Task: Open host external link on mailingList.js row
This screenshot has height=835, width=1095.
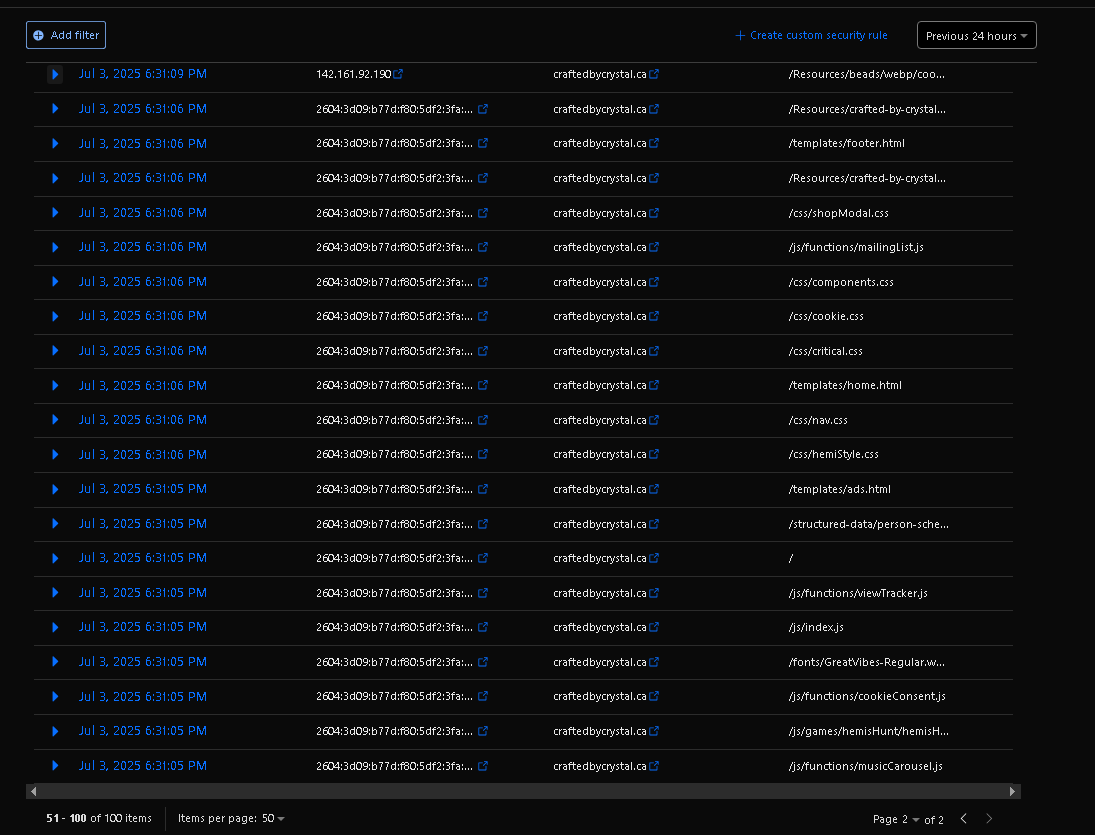Action: pyautogui.click(x=654, y=247)
